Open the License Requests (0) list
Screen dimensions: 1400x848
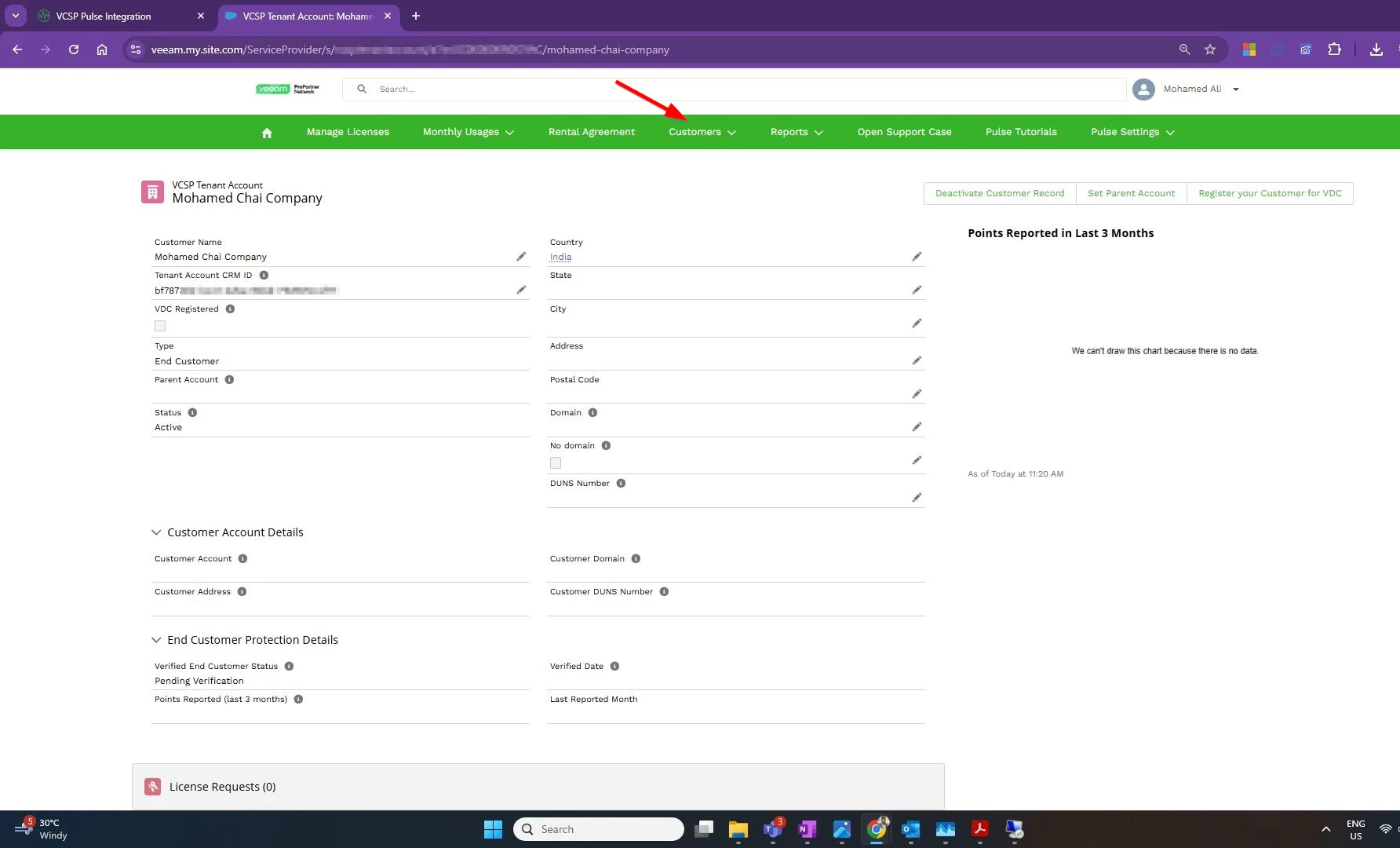pyautogui.click(x=222, y=787)
